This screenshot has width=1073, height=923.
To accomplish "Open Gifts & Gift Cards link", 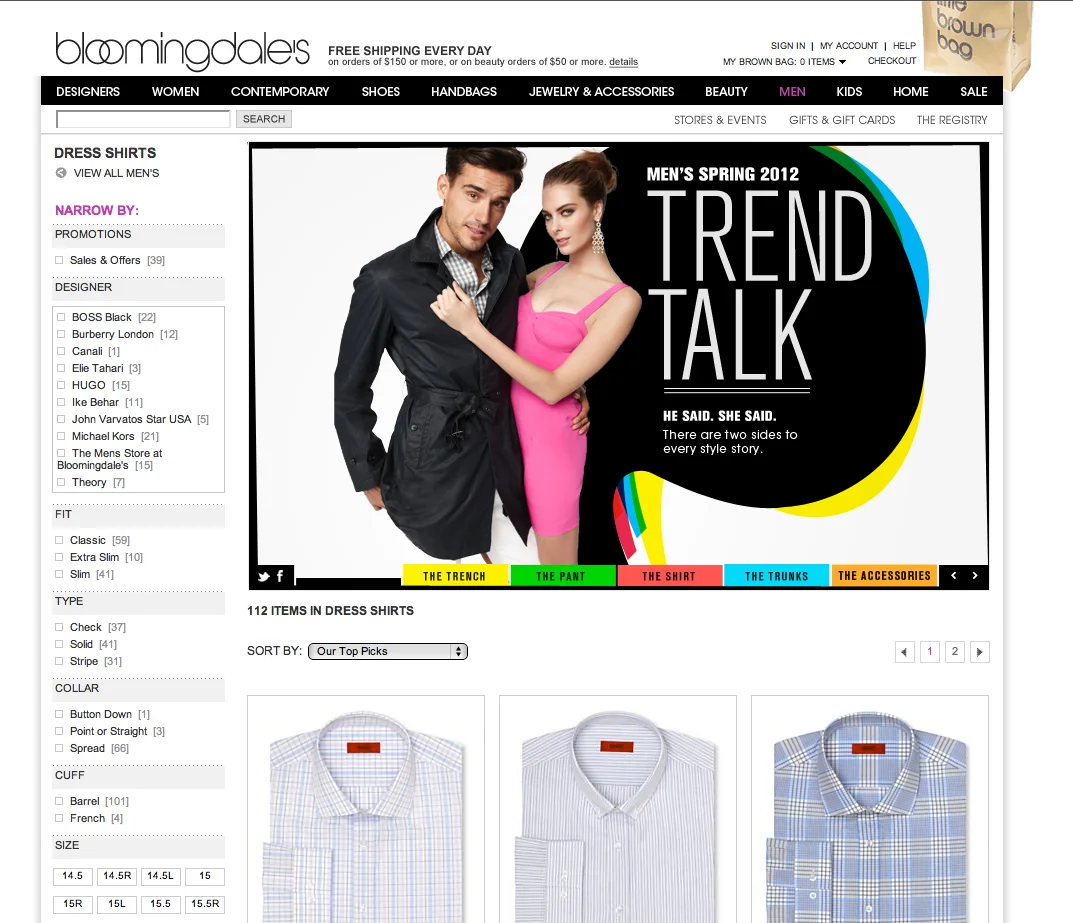I will 842,120.
